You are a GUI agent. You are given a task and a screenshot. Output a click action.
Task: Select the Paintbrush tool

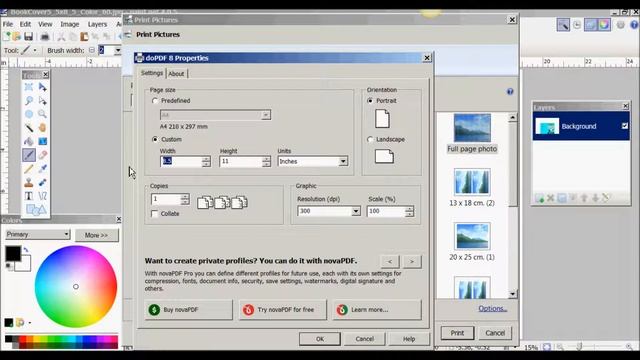tap(29, 155)
